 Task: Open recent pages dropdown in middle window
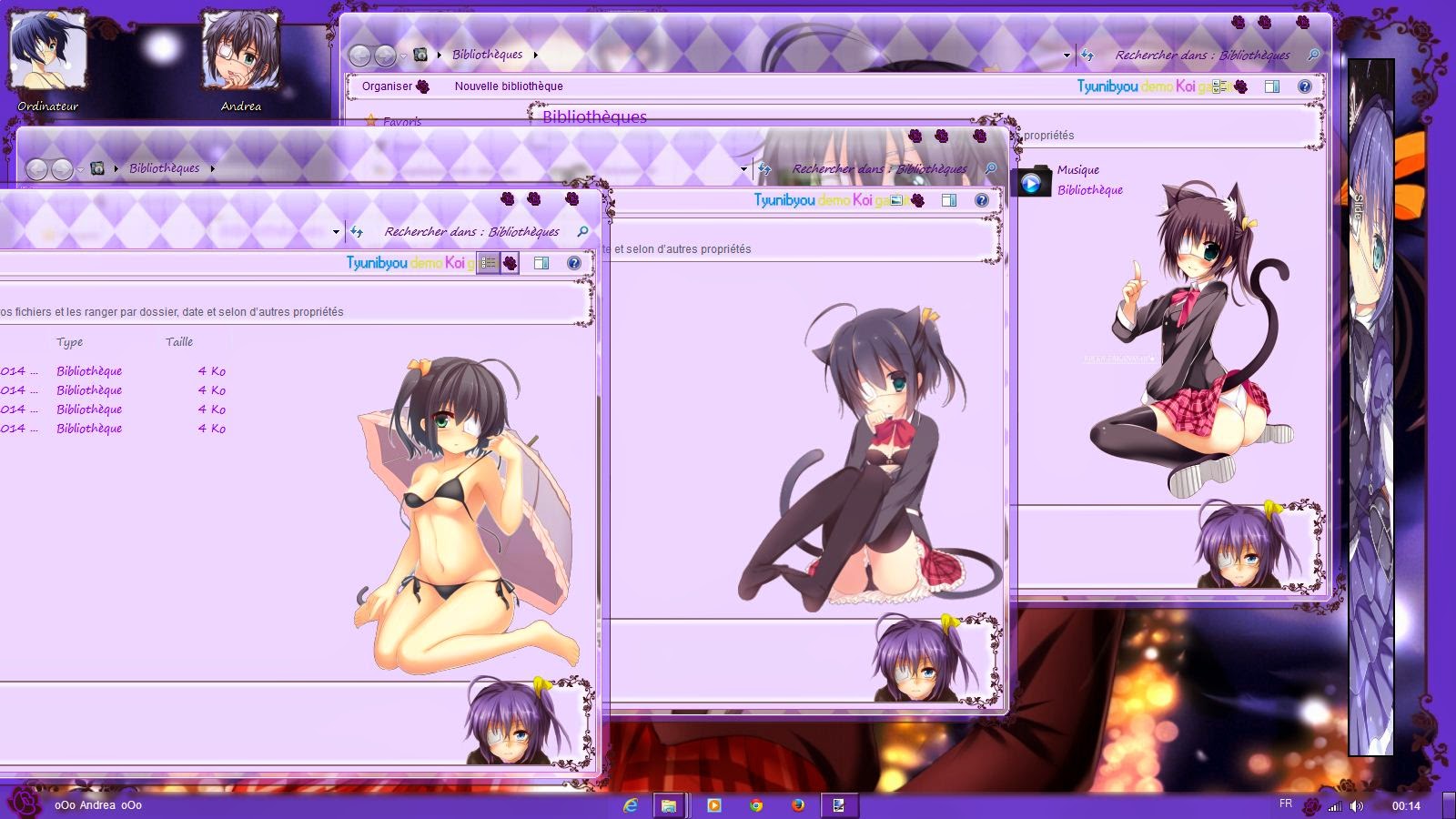79,170
